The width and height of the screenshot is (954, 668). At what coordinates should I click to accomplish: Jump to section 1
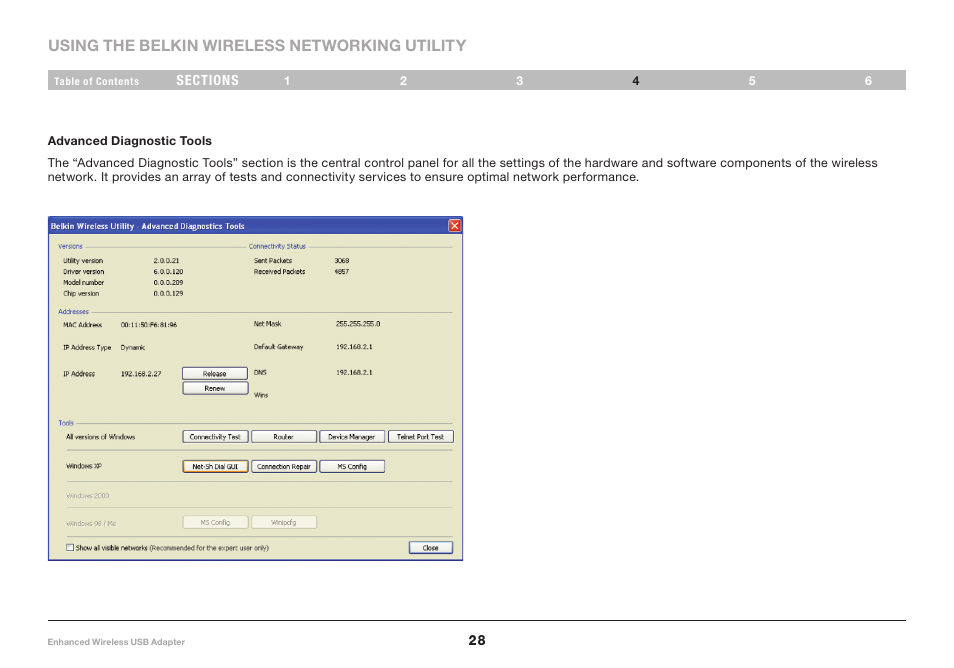click(287, 81)
